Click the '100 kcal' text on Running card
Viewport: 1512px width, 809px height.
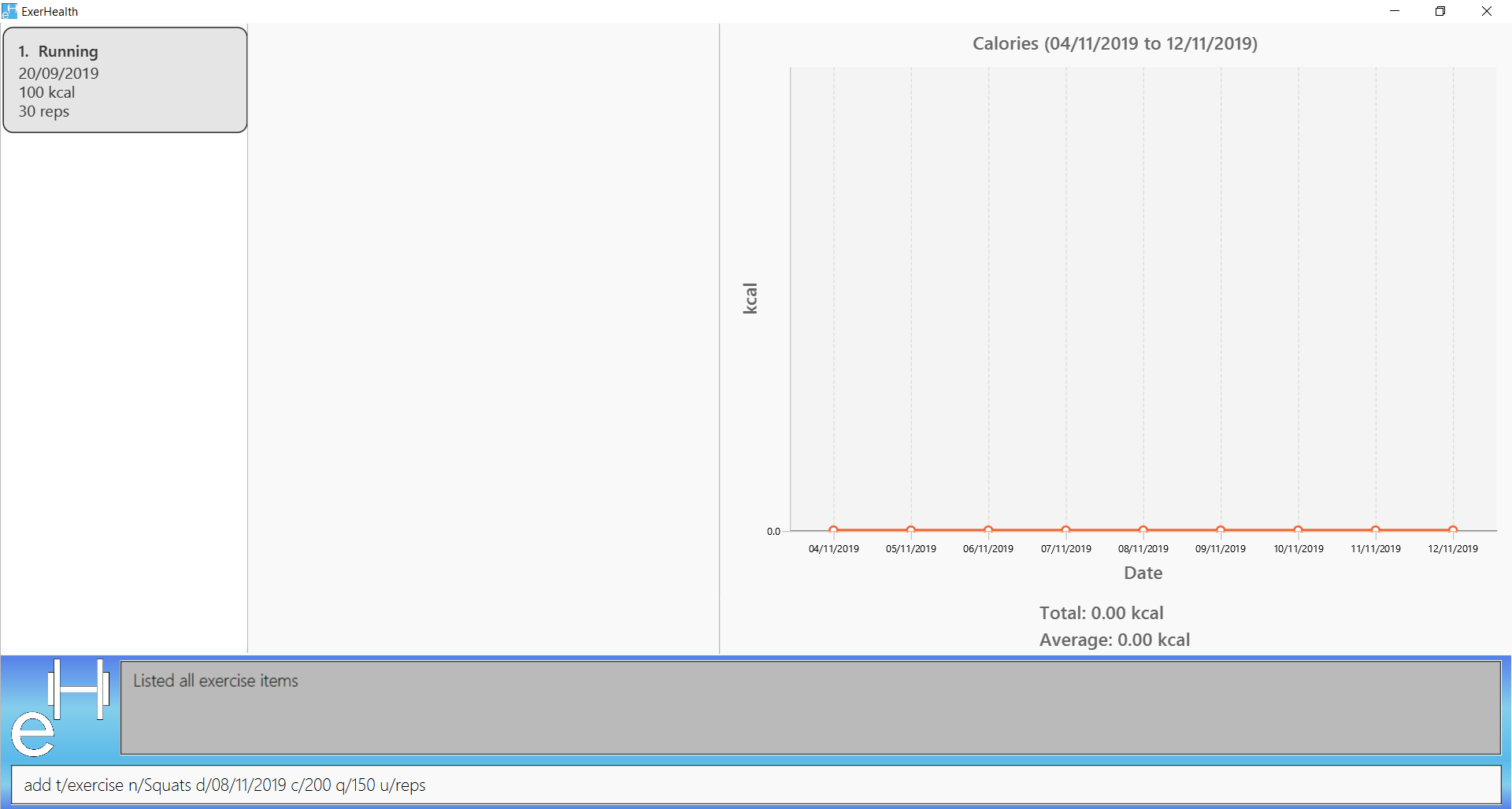(47, 92)
